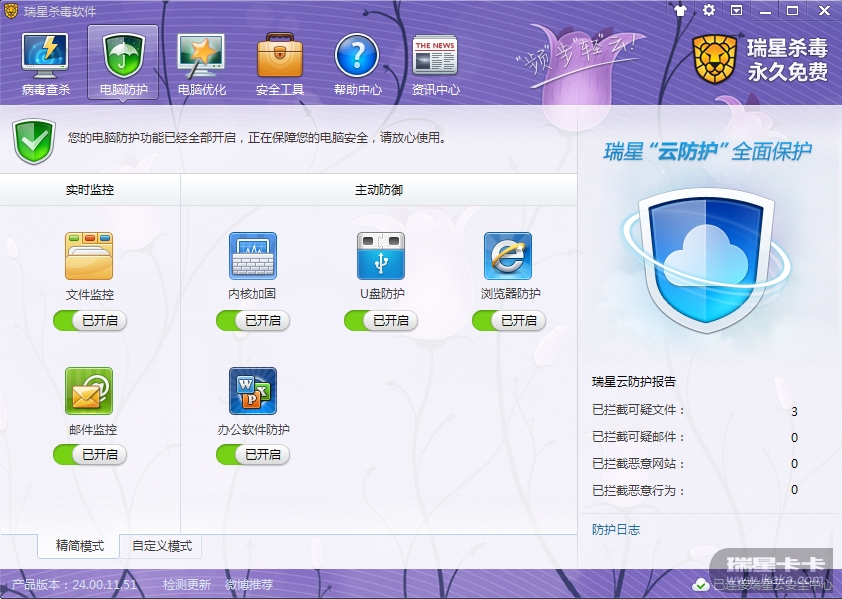Switch to the 自定义模式 tab

click(x=161, y=546)
